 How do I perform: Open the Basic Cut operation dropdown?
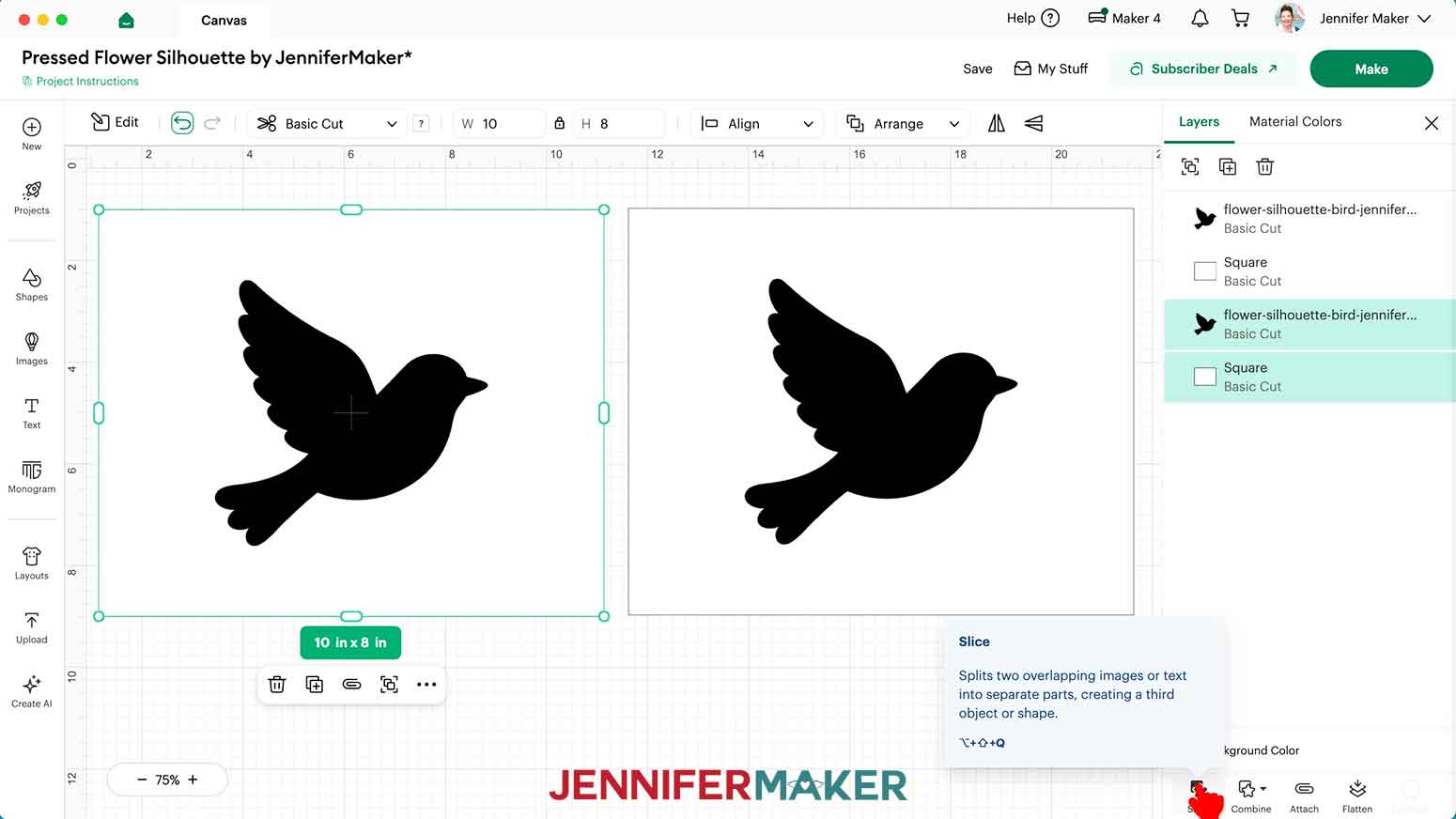[327, 123]
